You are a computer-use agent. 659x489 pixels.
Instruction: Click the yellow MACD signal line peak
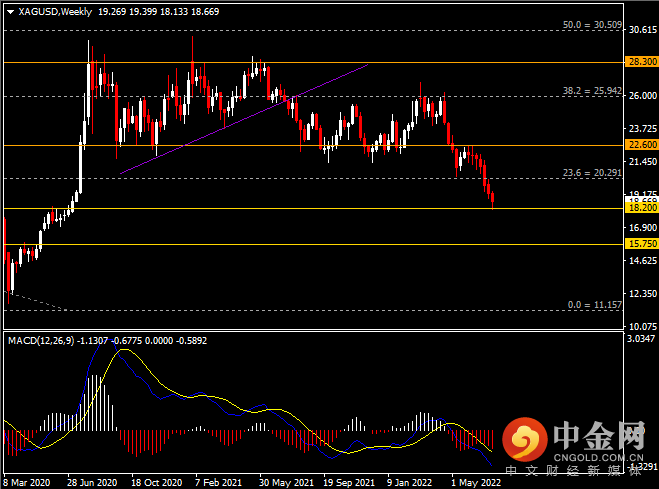tap(125, 350)
